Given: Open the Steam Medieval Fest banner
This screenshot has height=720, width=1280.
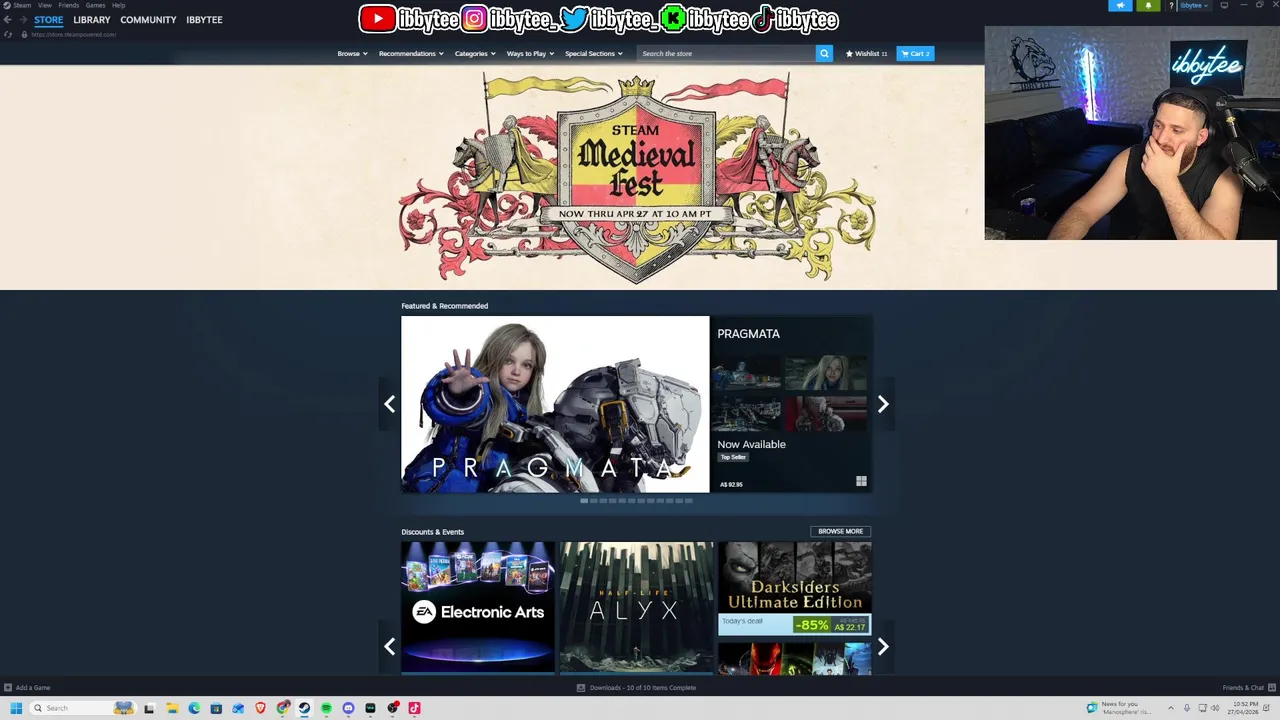Looking at the screenshot, I should (x=637, y=177).
